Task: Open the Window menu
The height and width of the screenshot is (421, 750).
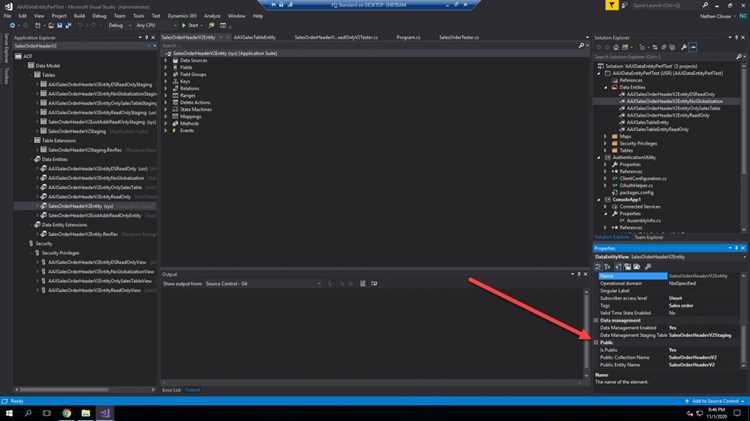Action: tap(236, 16)
